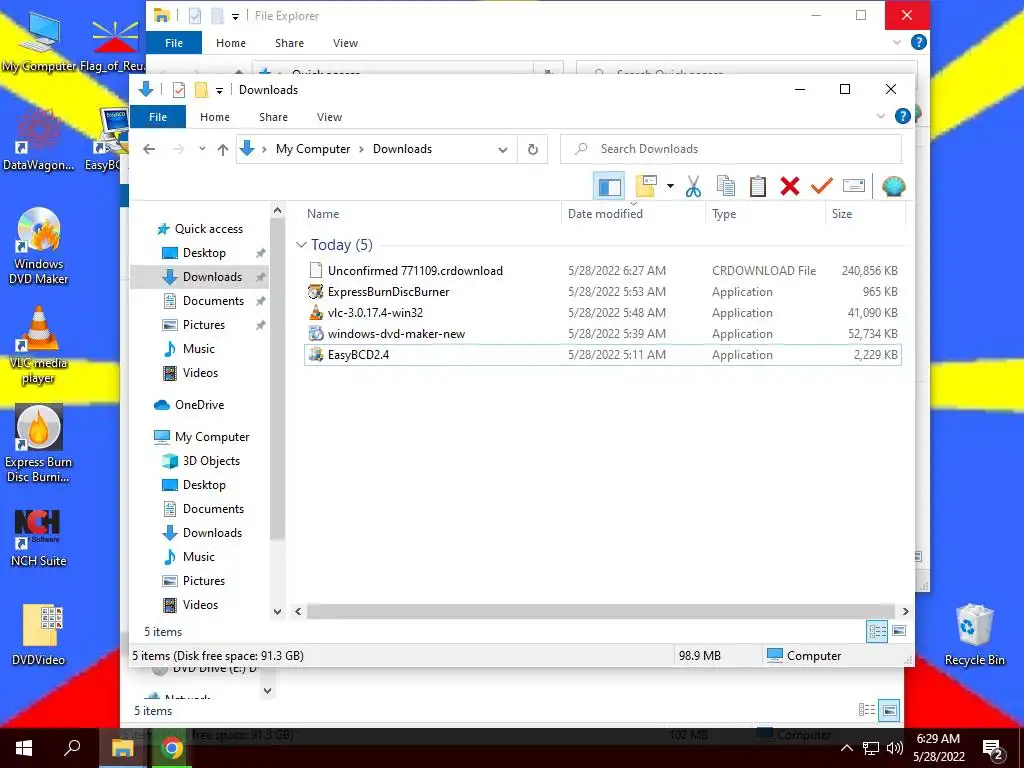The height and width of the screenshot is (768, 1024).
Task: Go back with the left arrow button
Action: (x=149, y=149)
